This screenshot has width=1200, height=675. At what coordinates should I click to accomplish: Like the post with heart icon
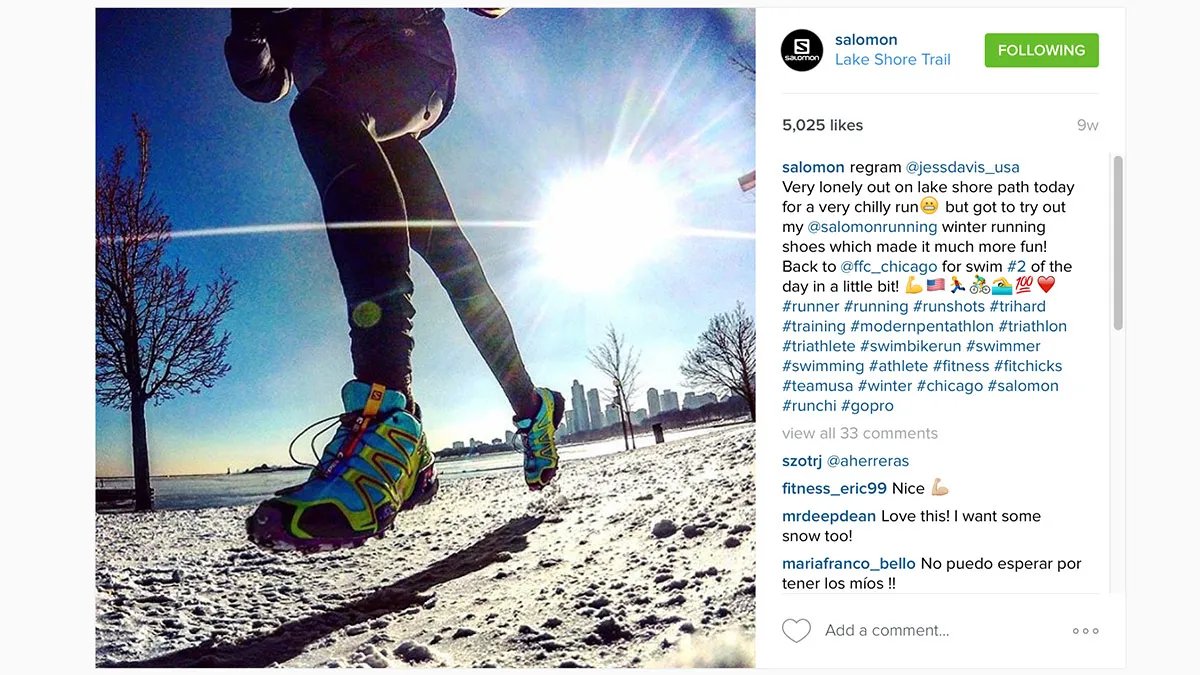pyautogui.click(x=796, y=631)
